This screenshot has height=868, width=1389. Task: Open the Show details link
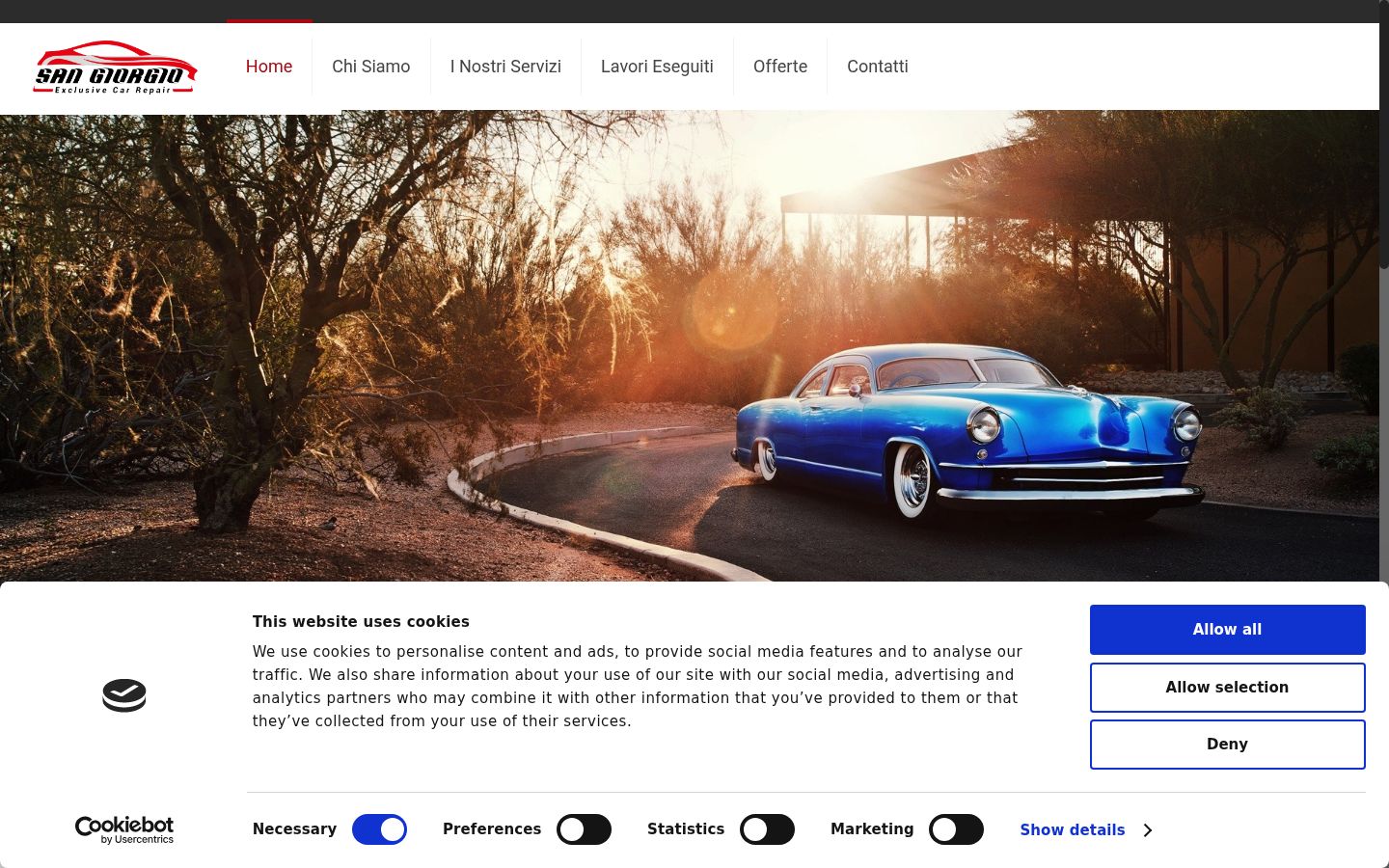tap(1073, 830)
